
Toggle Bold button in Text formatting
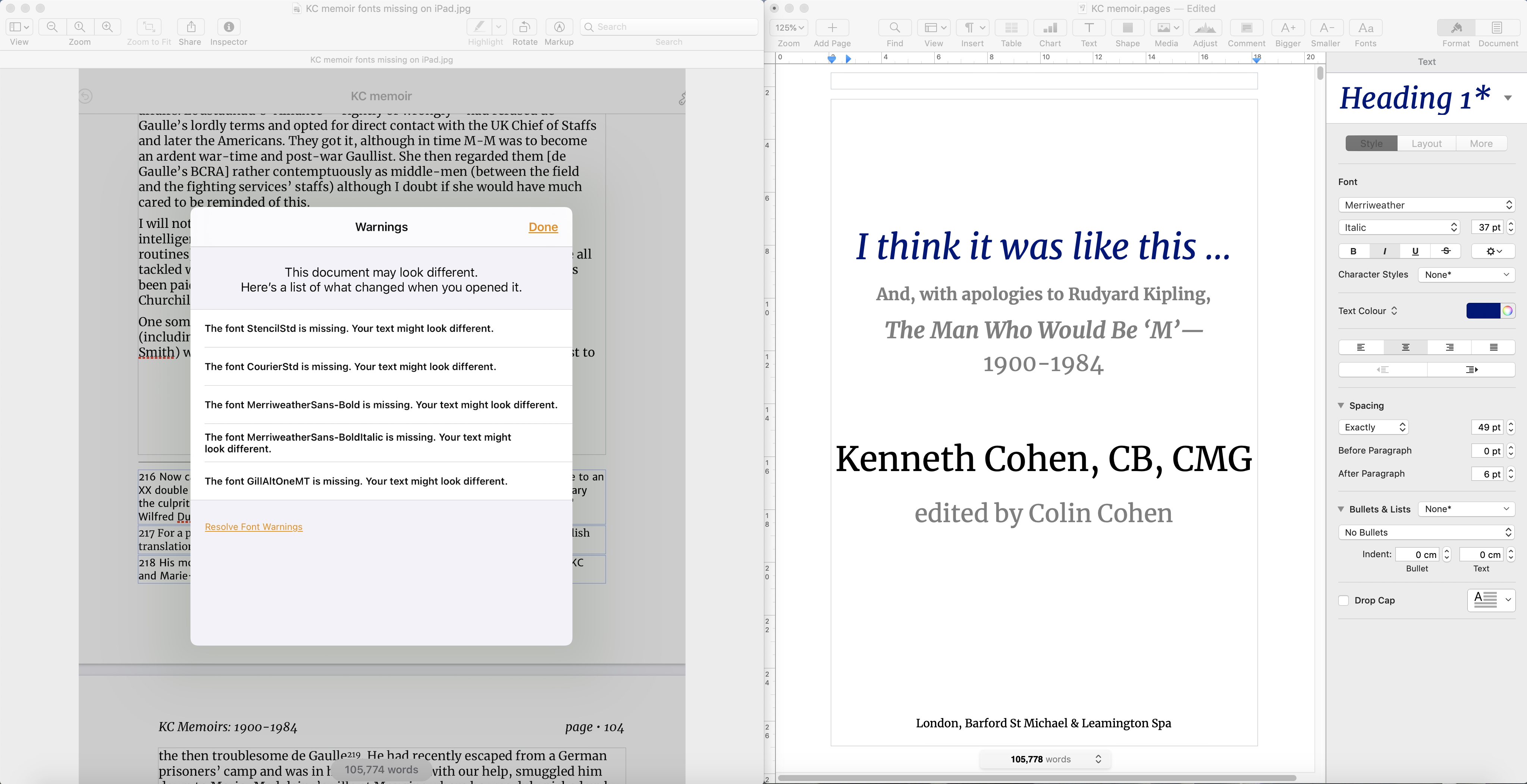tap(1354, 251)
